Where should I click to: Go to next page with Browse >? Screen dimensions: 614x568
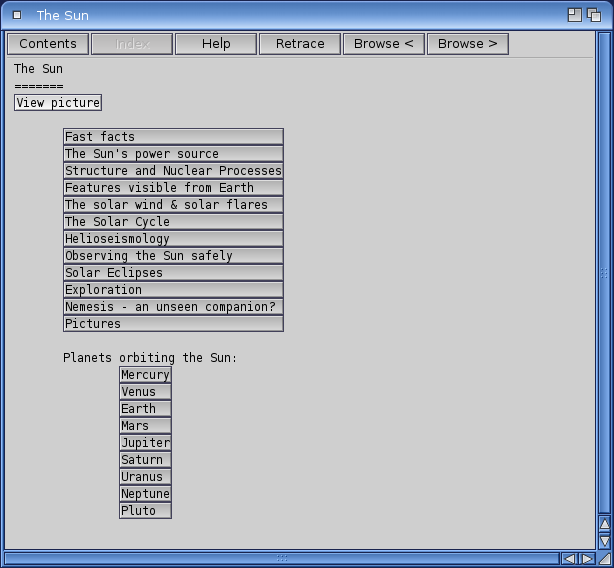[467, 44]
